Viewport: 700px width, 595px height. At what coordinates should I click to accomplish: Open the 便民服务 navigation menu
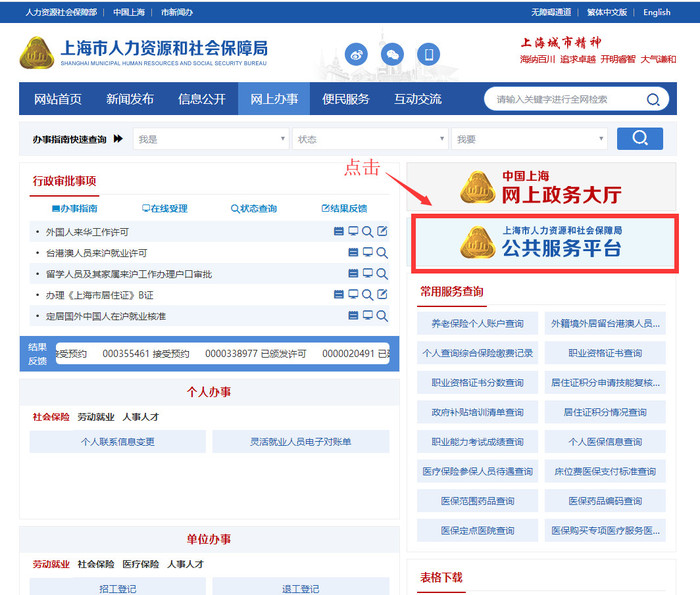[x=345, y=99]
